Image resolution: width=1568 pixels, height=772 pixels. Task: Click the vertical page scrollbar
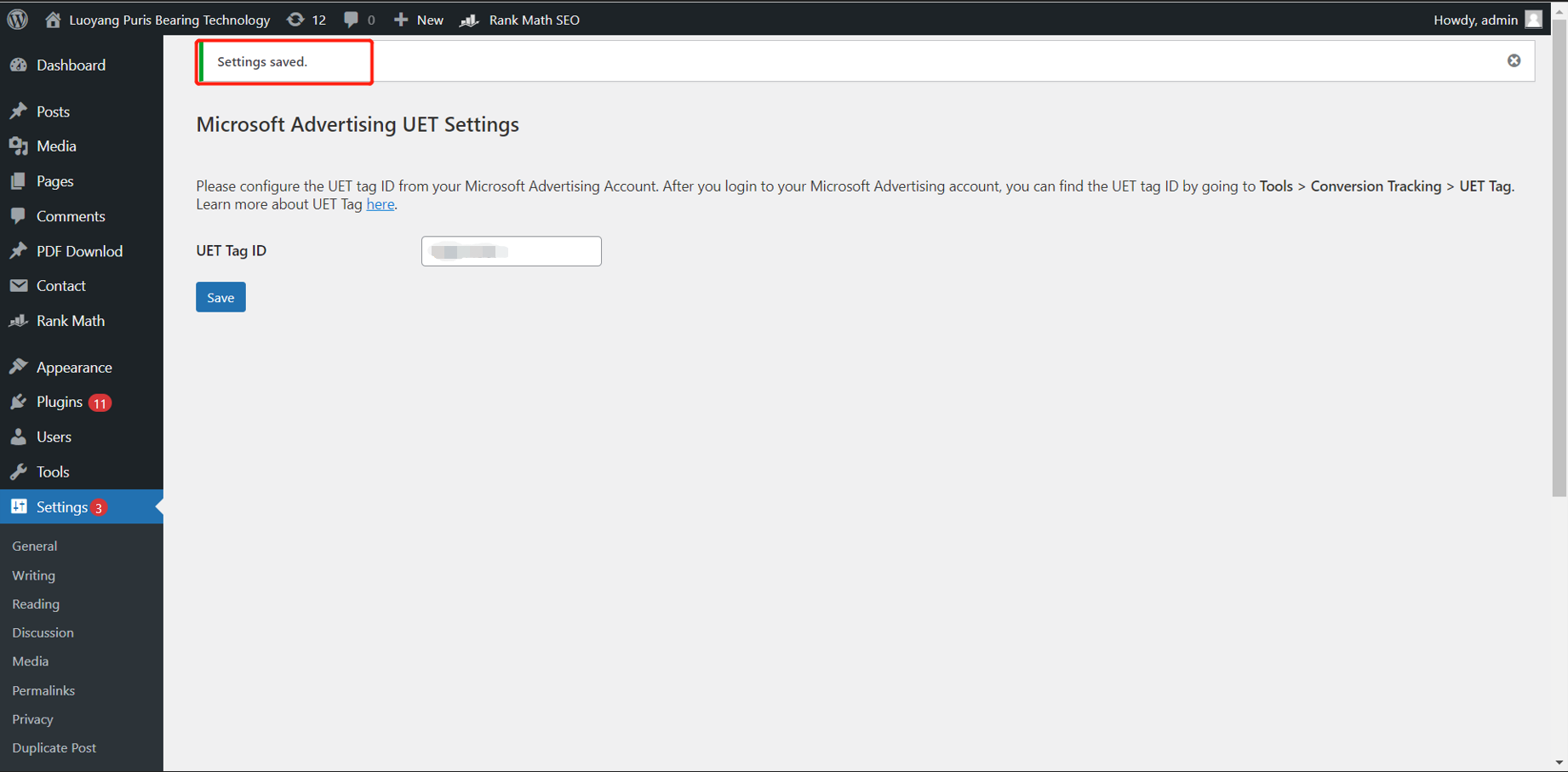[1559, 258]
